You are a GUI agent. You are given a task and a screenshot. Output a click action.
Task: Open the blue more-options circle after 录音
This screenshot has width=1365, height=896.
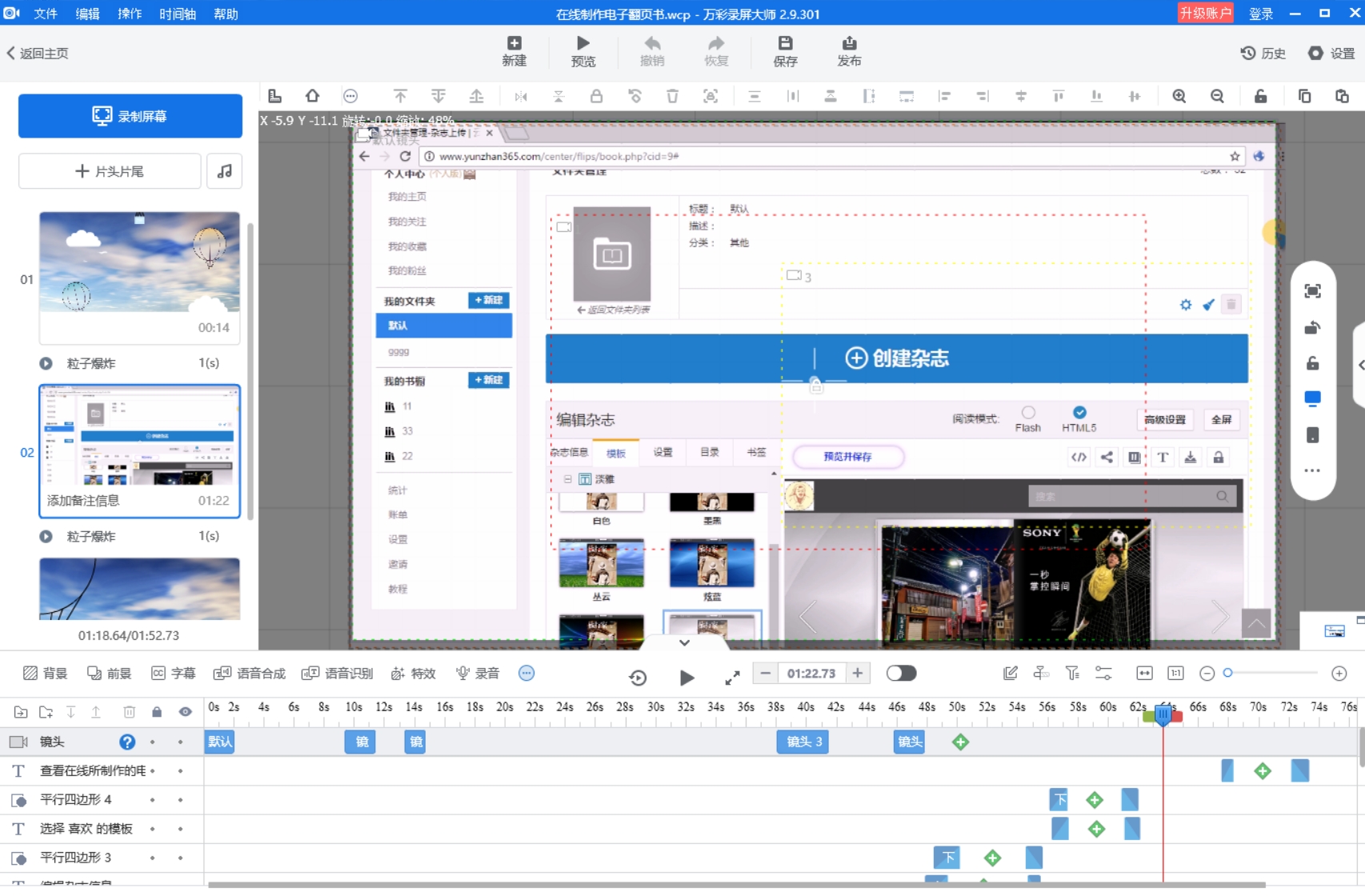[526, 674]
